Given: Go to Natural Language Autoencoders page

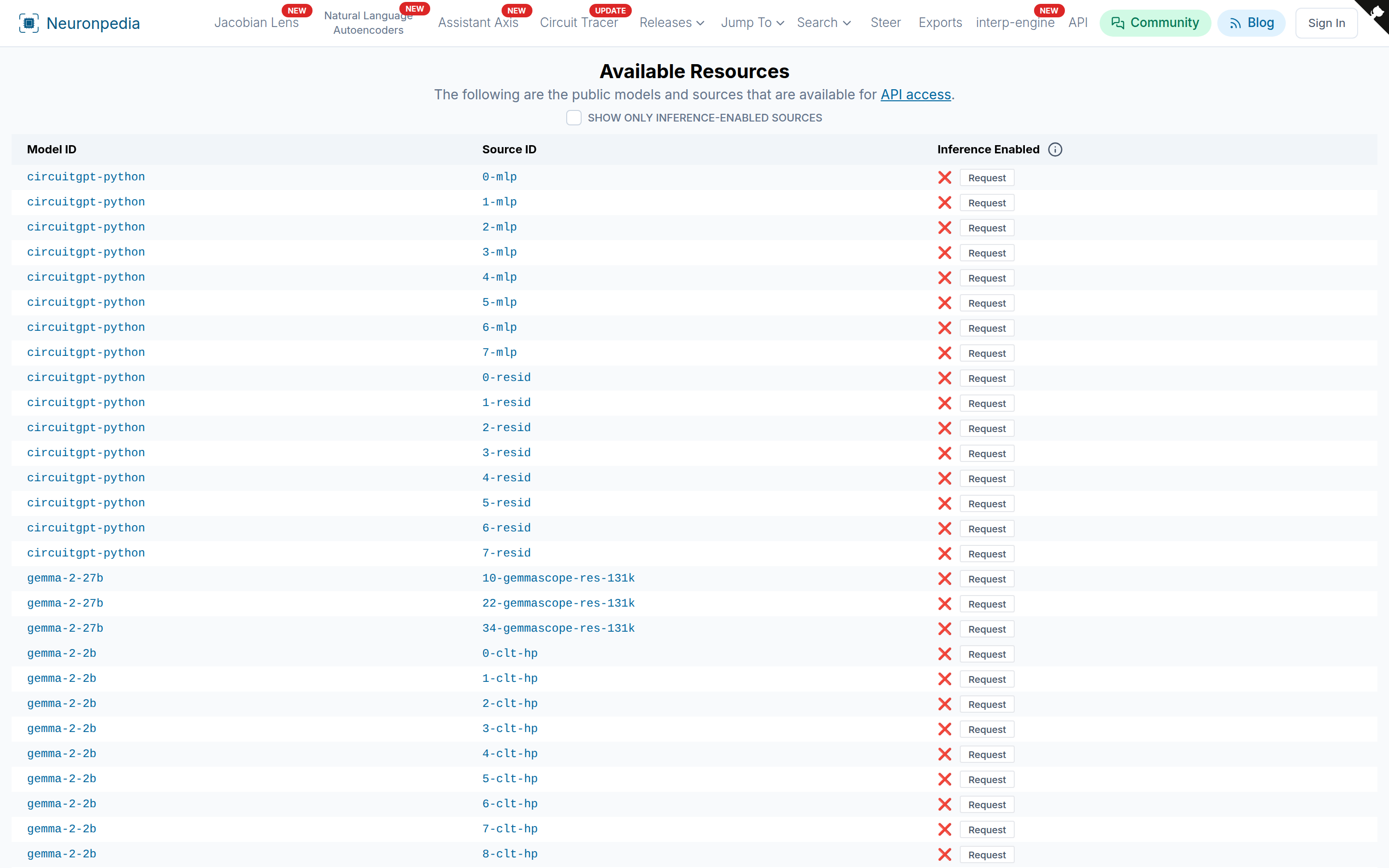Looking at the screenshot, I should click(x=368, y=22).
